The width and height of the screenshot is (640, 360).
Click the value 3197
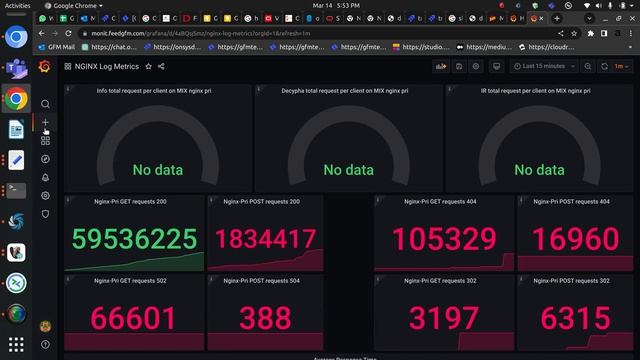pos(444,318)
